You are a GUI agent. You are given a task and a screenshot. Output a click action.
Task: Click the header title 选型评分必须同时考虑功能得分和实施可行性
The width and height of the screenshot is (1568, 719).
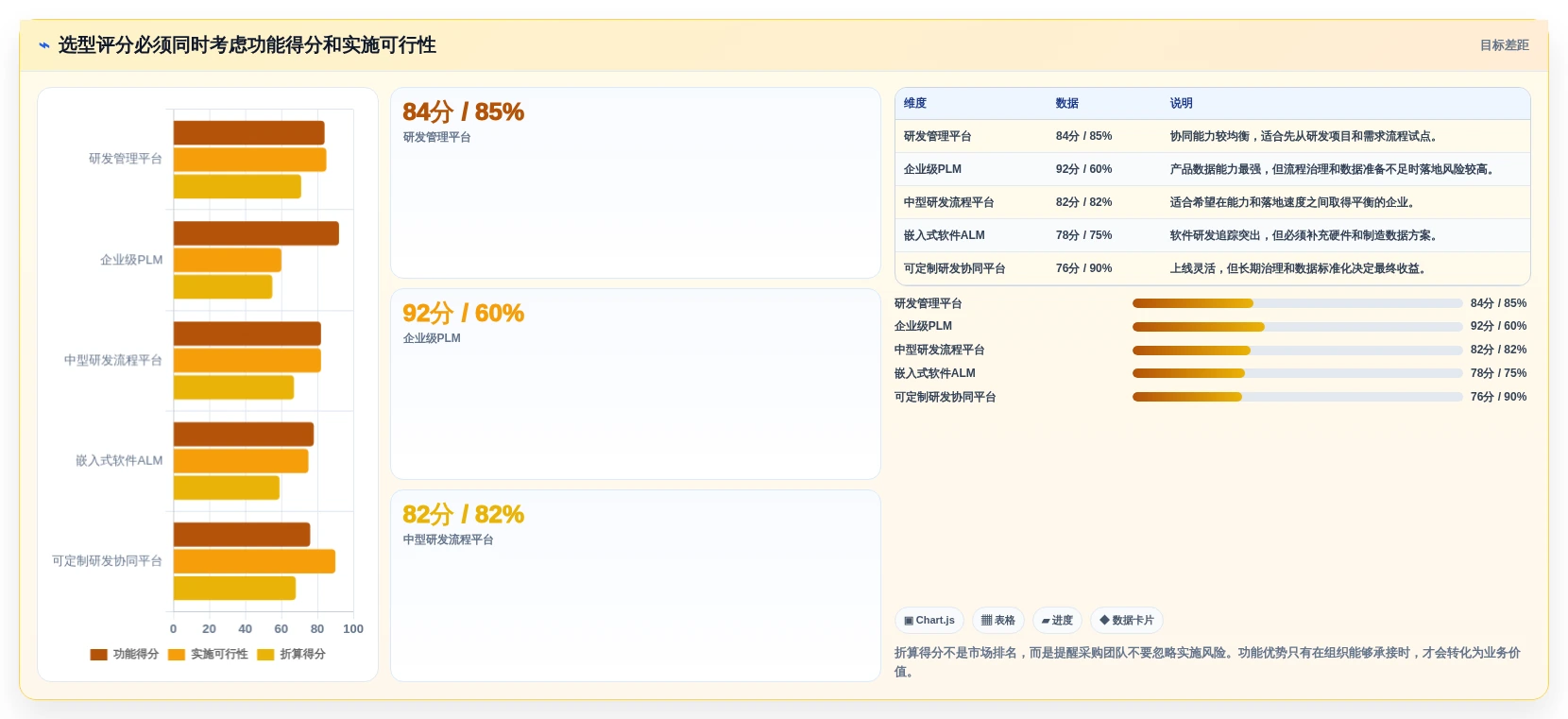[x=247, y=45]
